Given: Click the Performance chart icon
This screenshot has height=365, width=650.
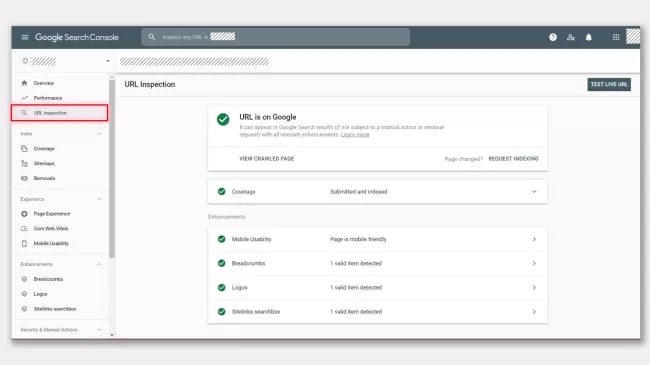Looking at the screenshot, I should pyautogui.click(x=24, y=98).
